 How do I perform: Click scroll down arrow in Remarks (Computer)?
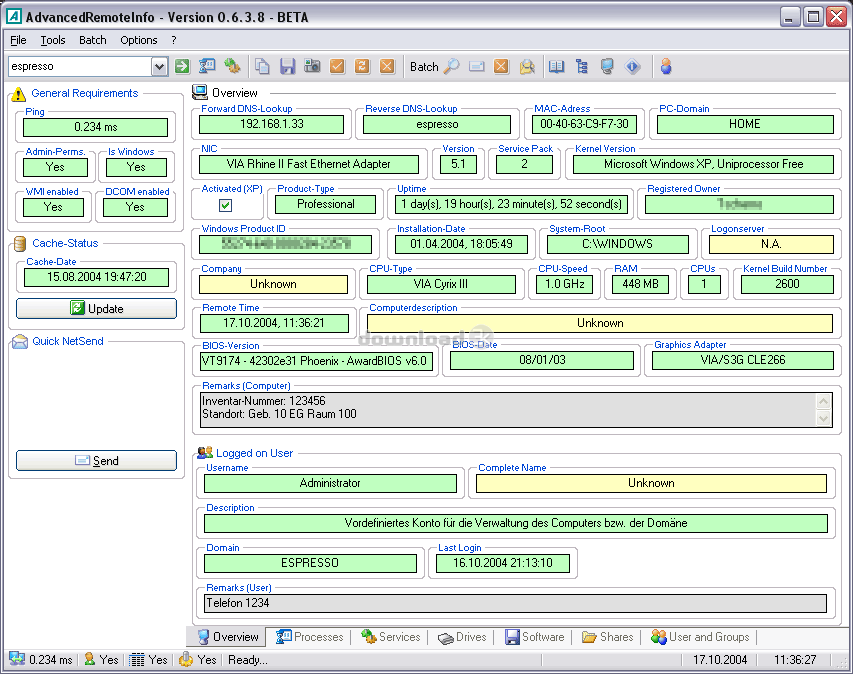(823, 418)
